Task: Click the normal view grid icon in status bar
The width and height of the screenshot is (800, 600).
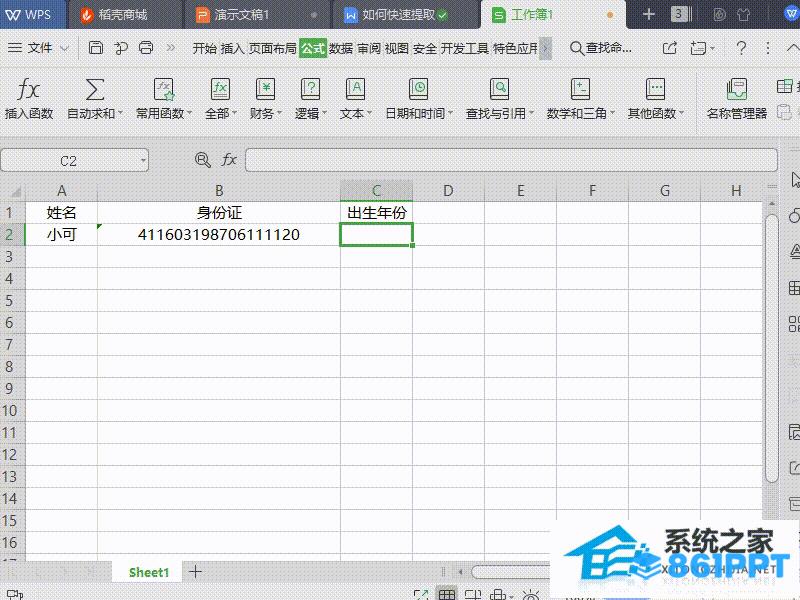Action: pyautogui.click(x=447, y=594)
